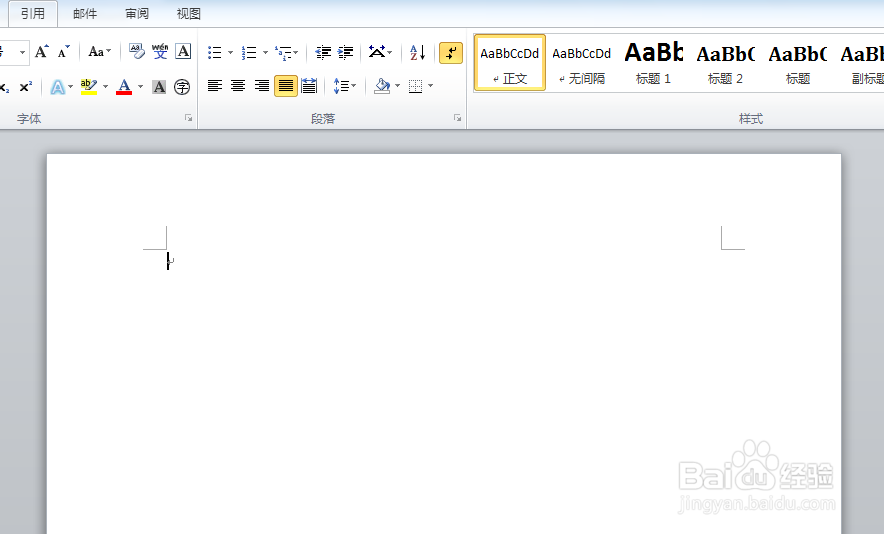Clear formatting with the eraser icon
884x534 pixels.
pos(136,52)
